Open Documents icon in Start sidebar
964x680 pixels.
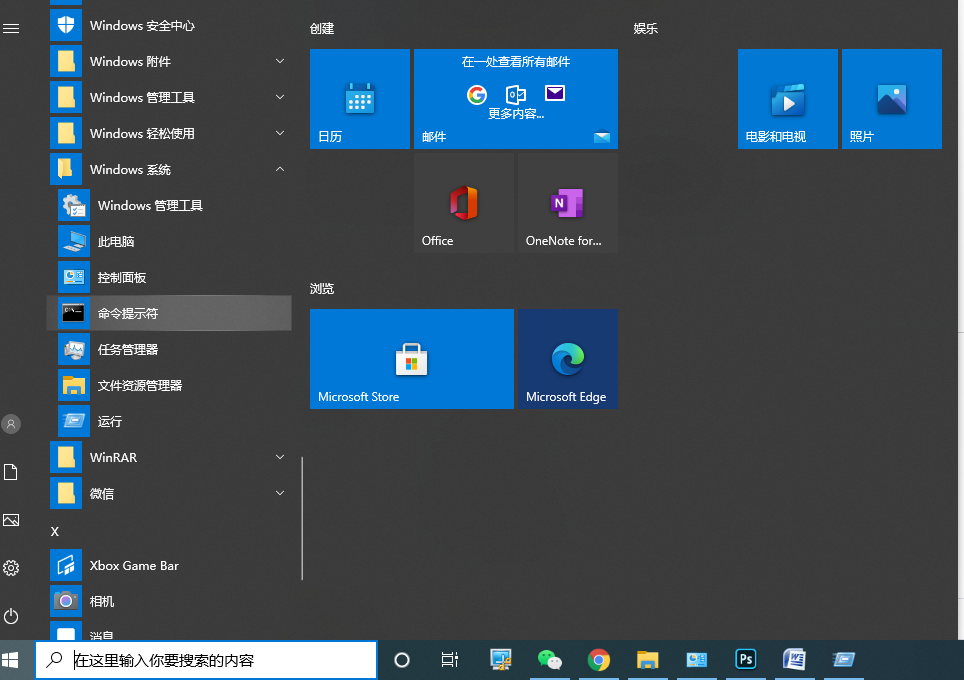pyautogui.click(x=11, y=472)
